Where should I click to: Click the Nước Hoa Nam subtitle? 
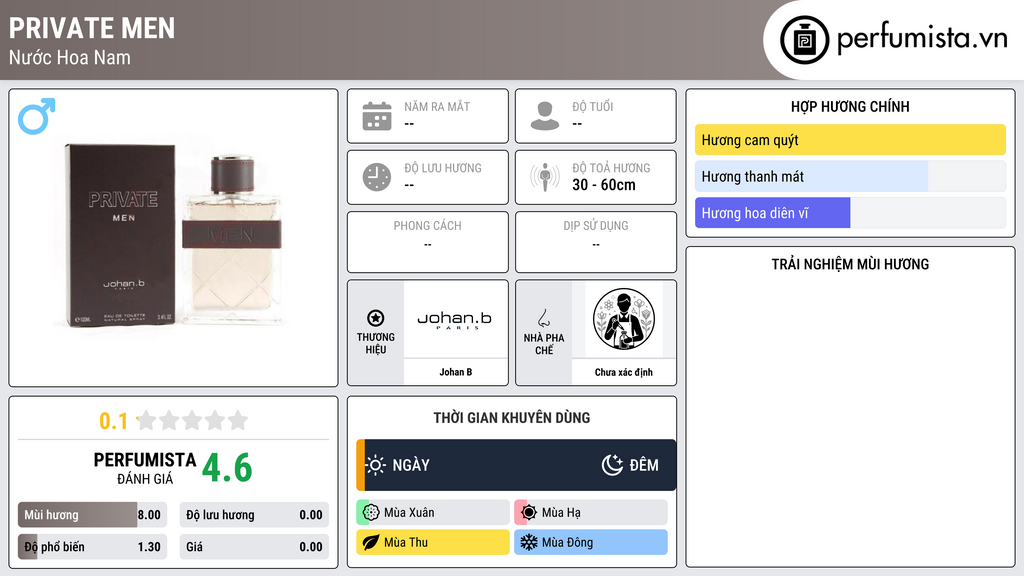(x=70, y=57)
